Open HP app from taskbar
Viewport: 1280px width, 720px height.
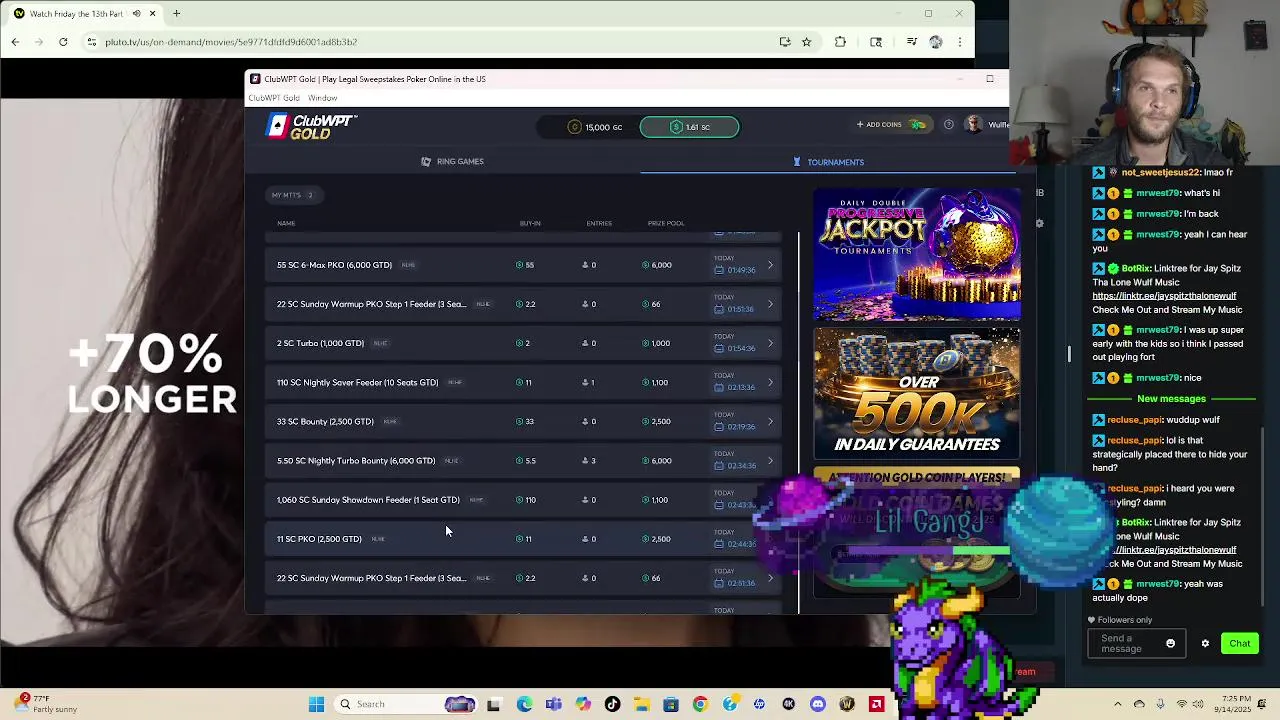(759, 704)
